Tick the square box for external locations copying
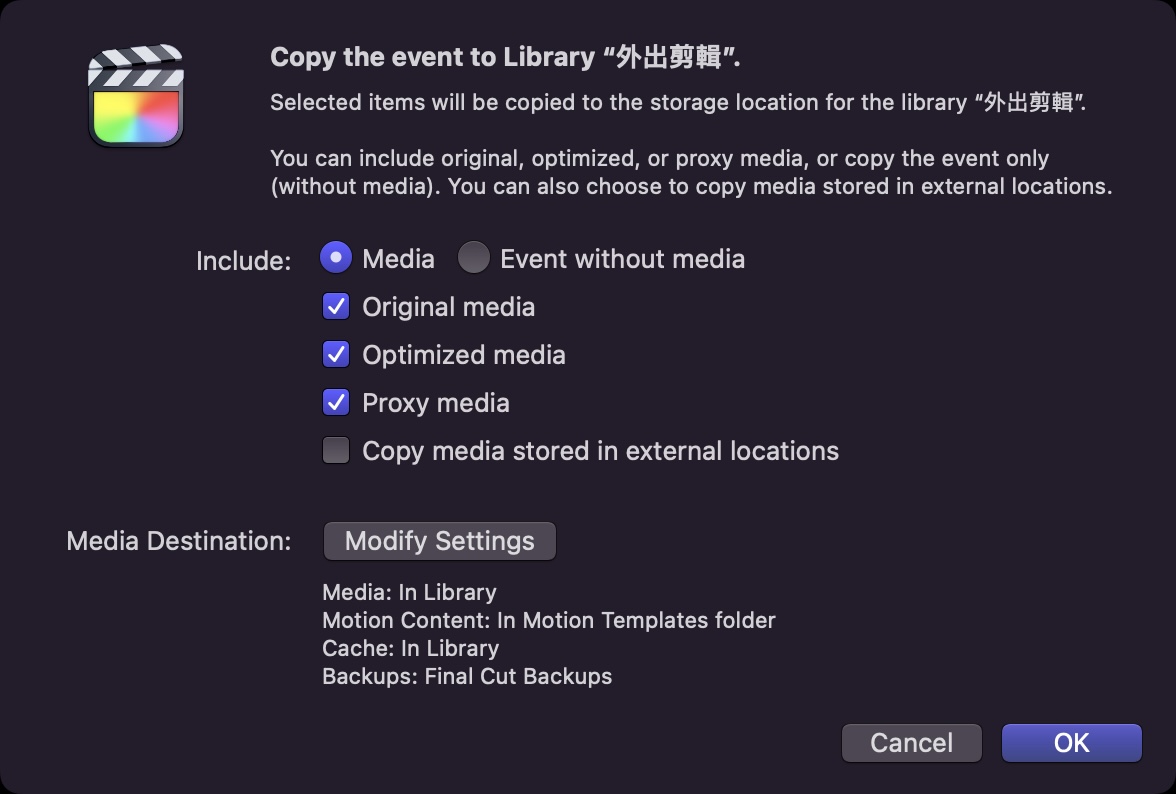 [336, 451]
